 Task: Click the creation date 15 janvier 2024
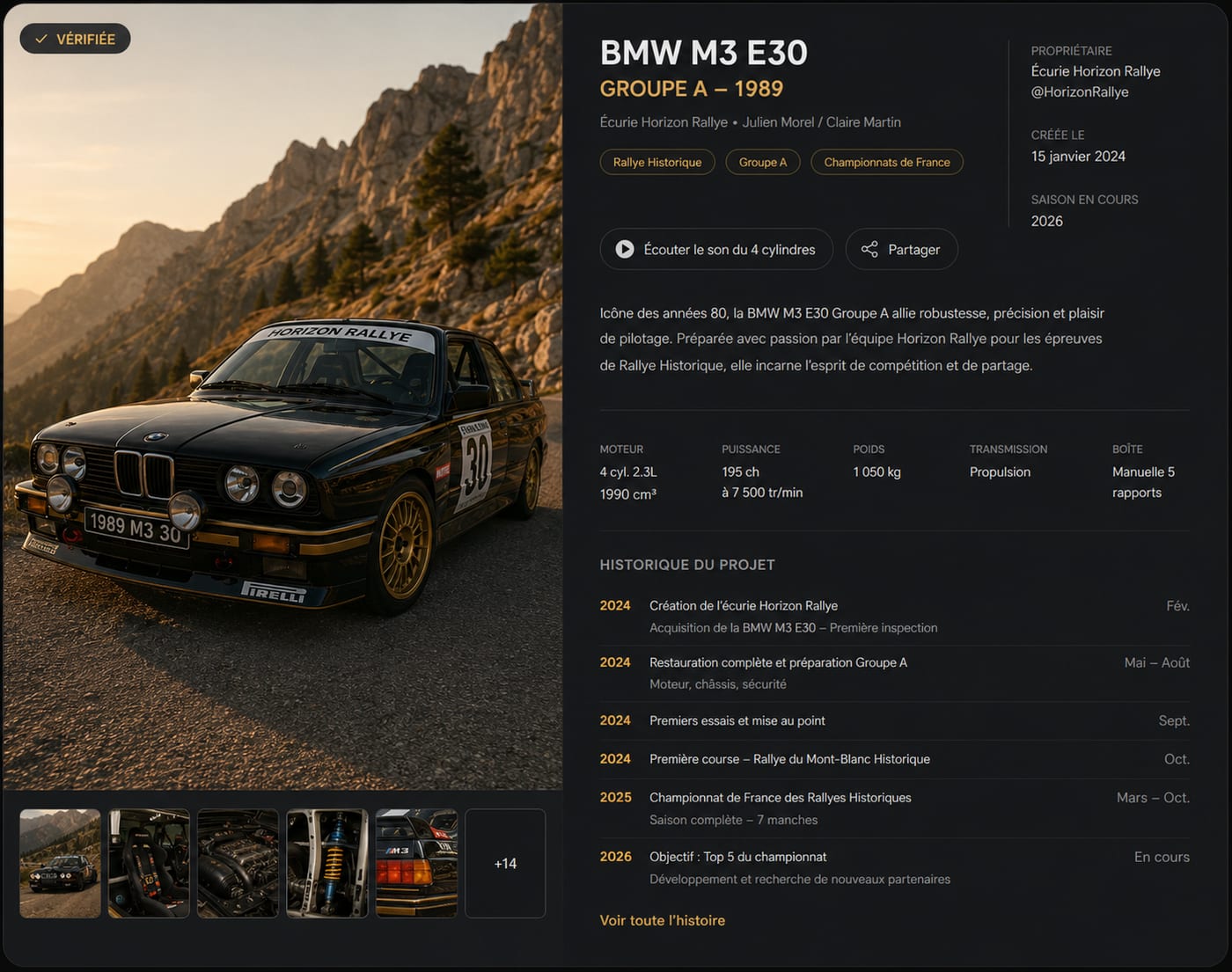1078,157
